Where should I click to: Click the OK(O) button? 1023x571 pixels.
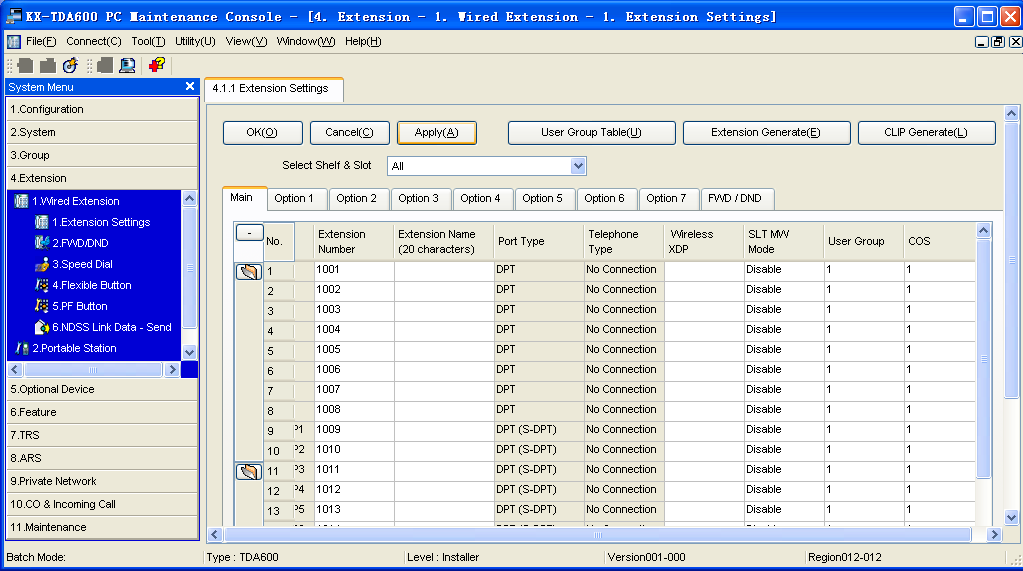coord(262,132)
